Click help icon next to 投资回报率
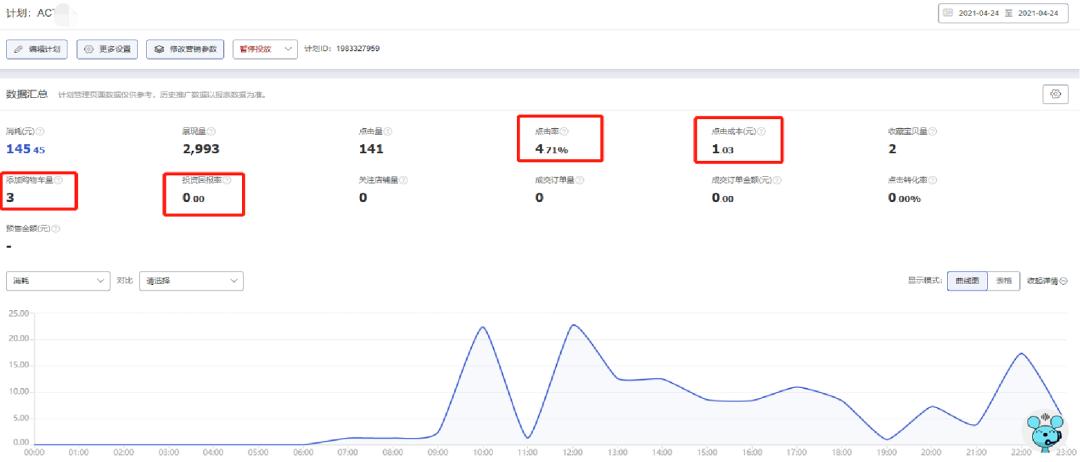Image resolution: width=1080 pixels, height=462 pixels. pyautogui.click(x=228, y=181)
